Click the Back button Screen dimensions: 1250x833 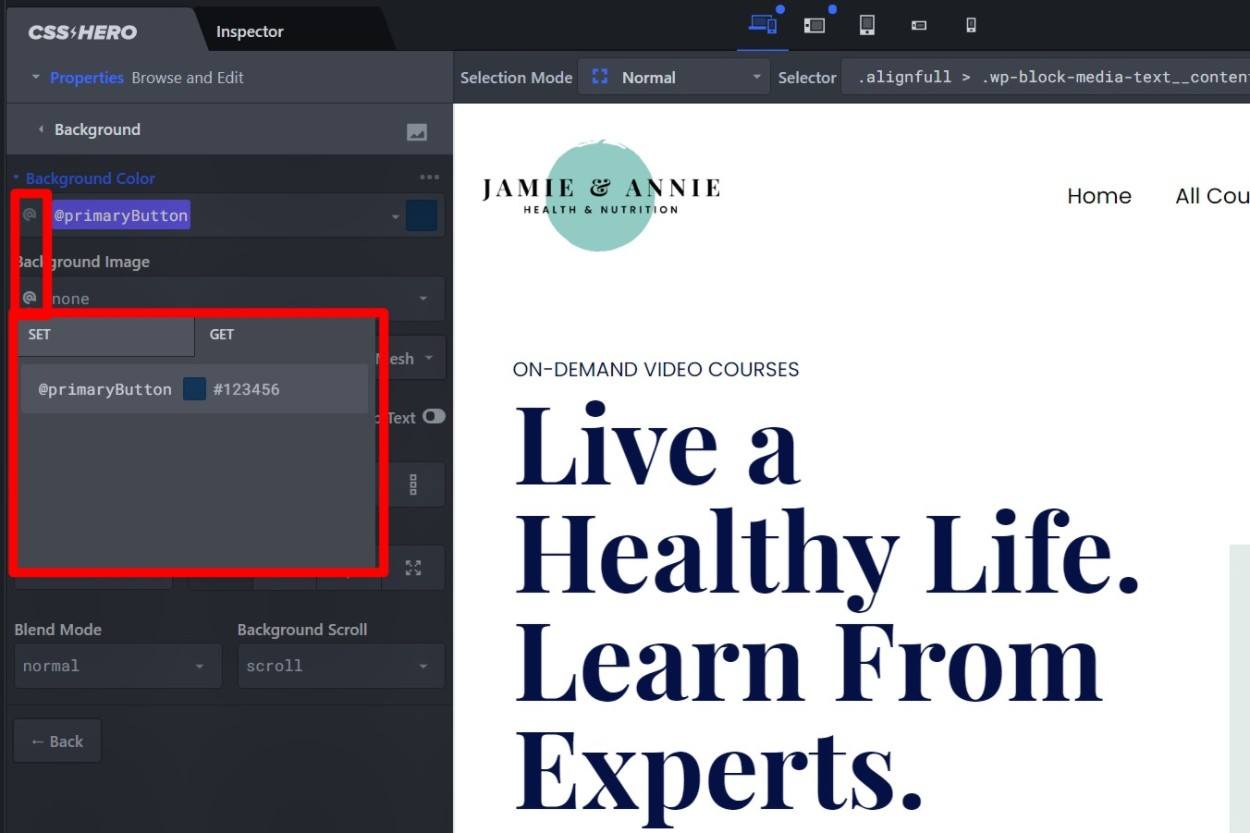(57, 741)
